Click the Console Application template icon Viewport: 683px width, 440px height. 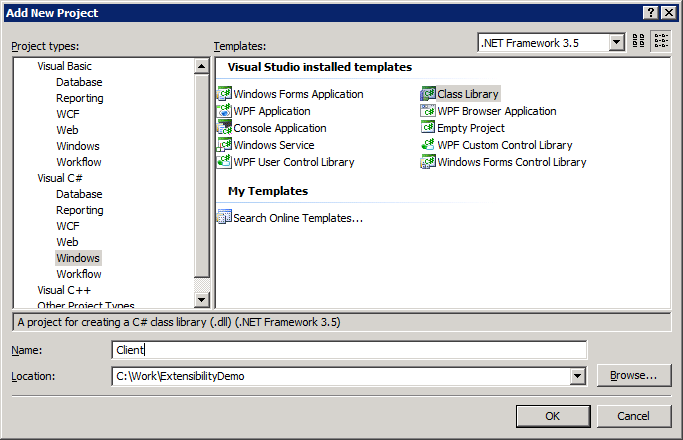pyautogui.click(x=224, y=128)
